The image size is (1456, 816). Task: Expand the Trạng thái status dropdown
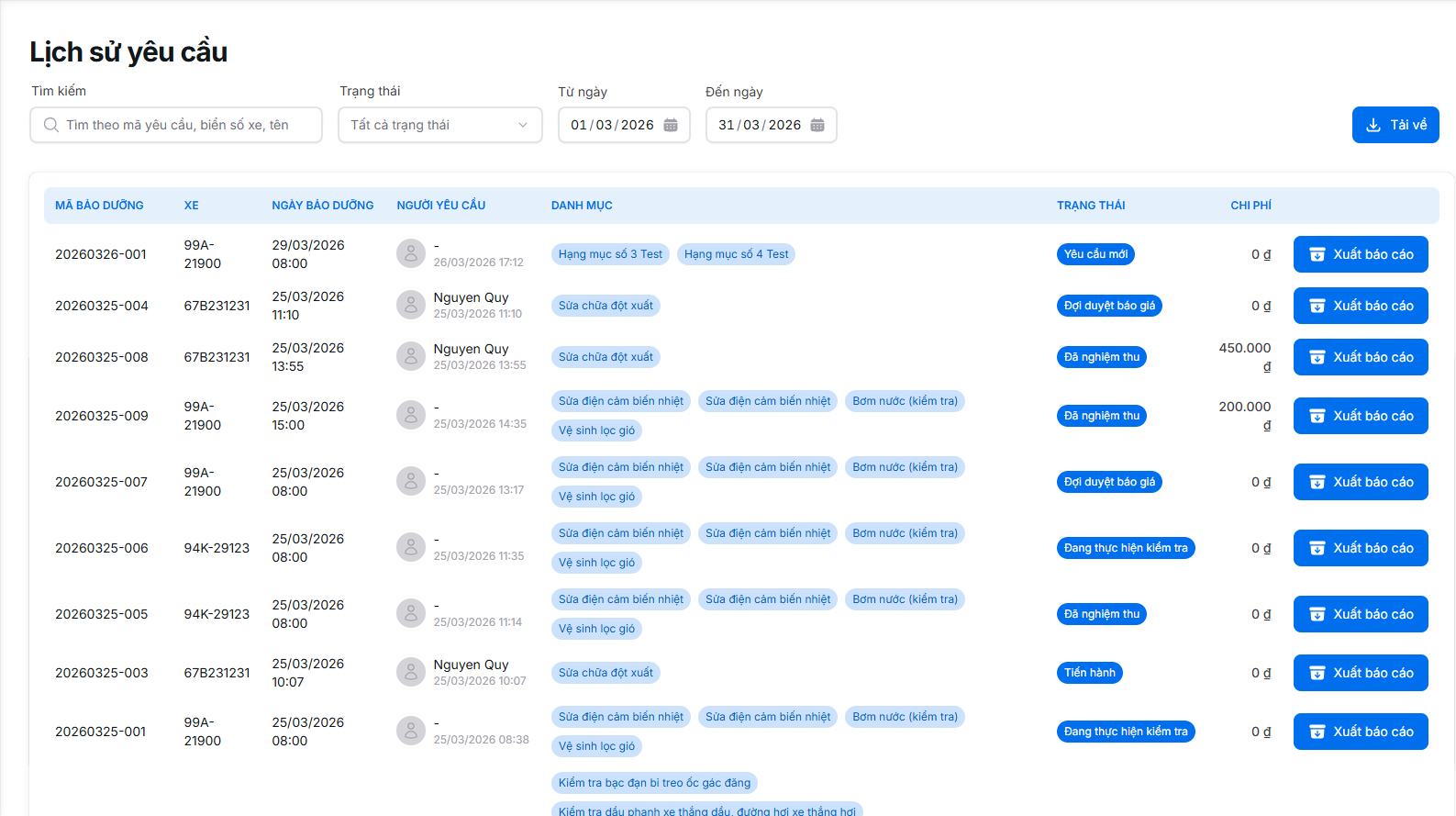(439, 125)
